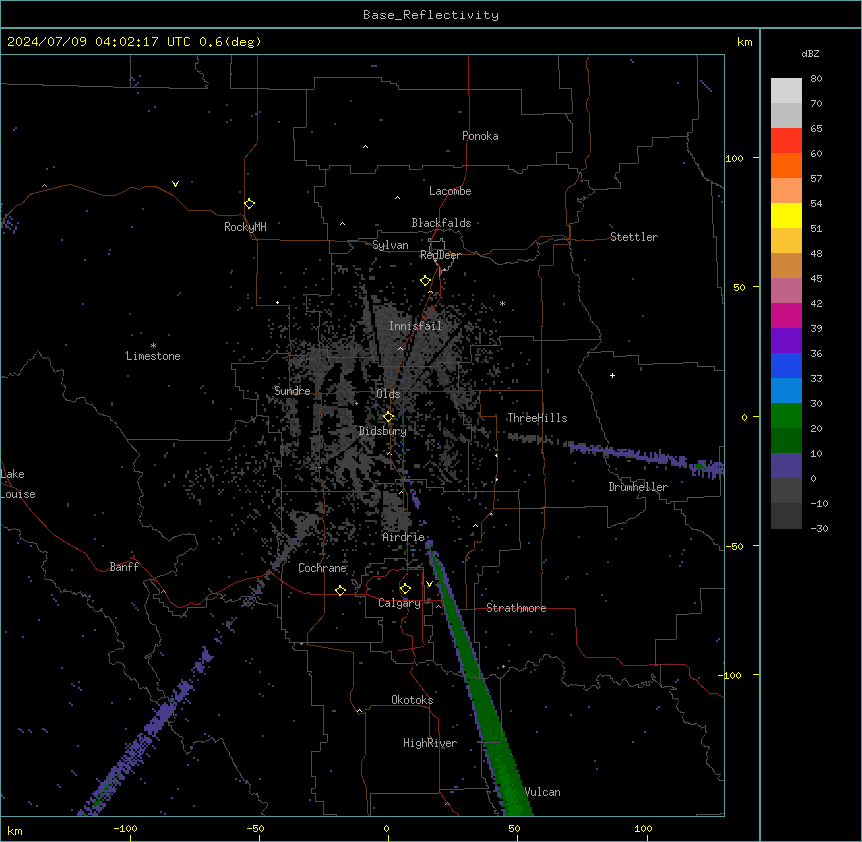This screenshot has width=862, height=842.
Task: Click the RockyMH label
Action: [x=245, y=227]
